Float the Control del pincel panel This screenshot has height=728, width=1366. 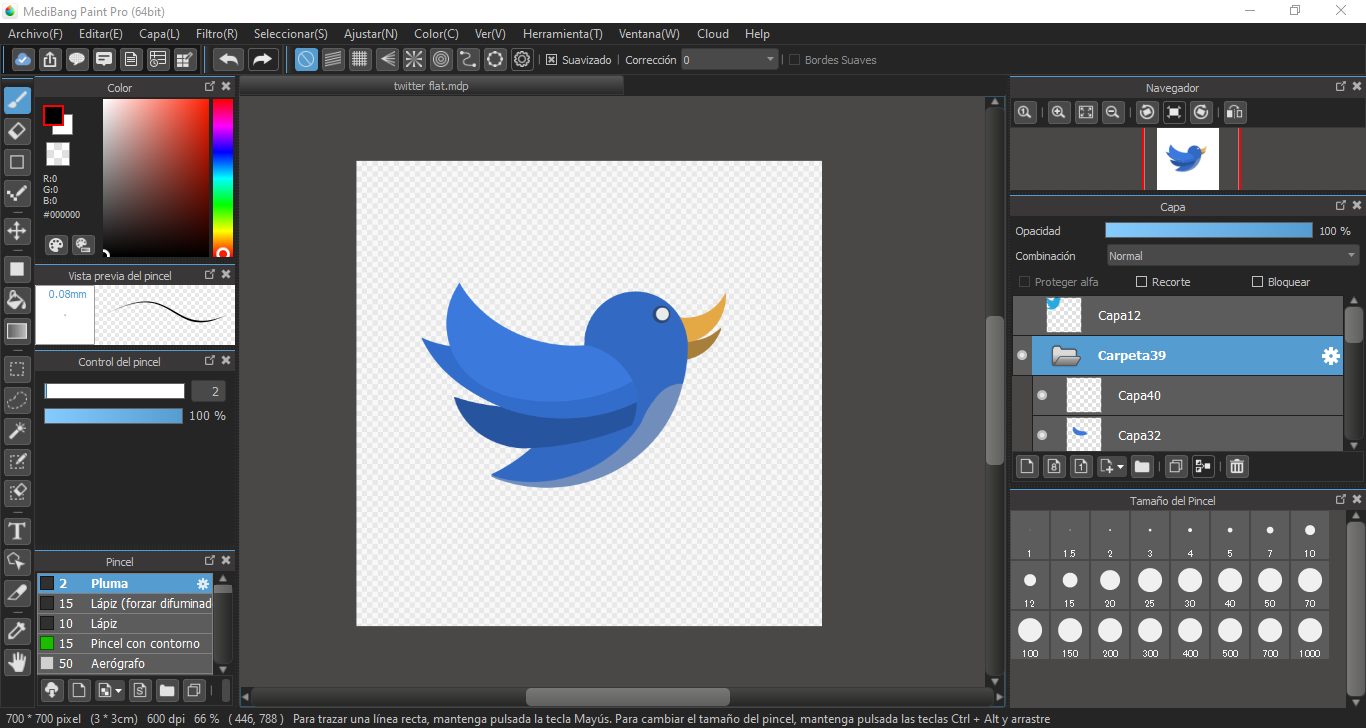[x=210, y=360]
